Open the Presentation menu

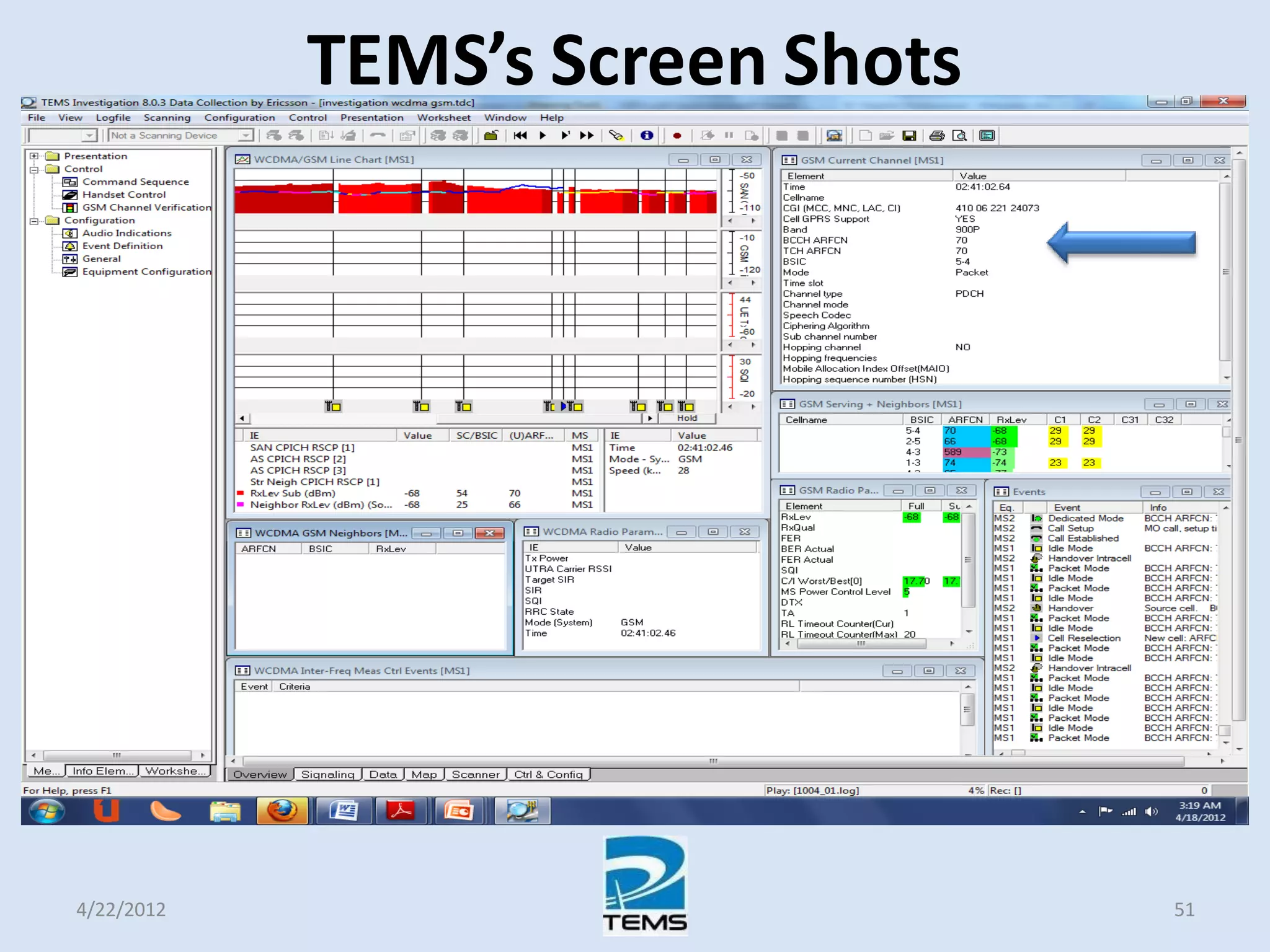371,118
